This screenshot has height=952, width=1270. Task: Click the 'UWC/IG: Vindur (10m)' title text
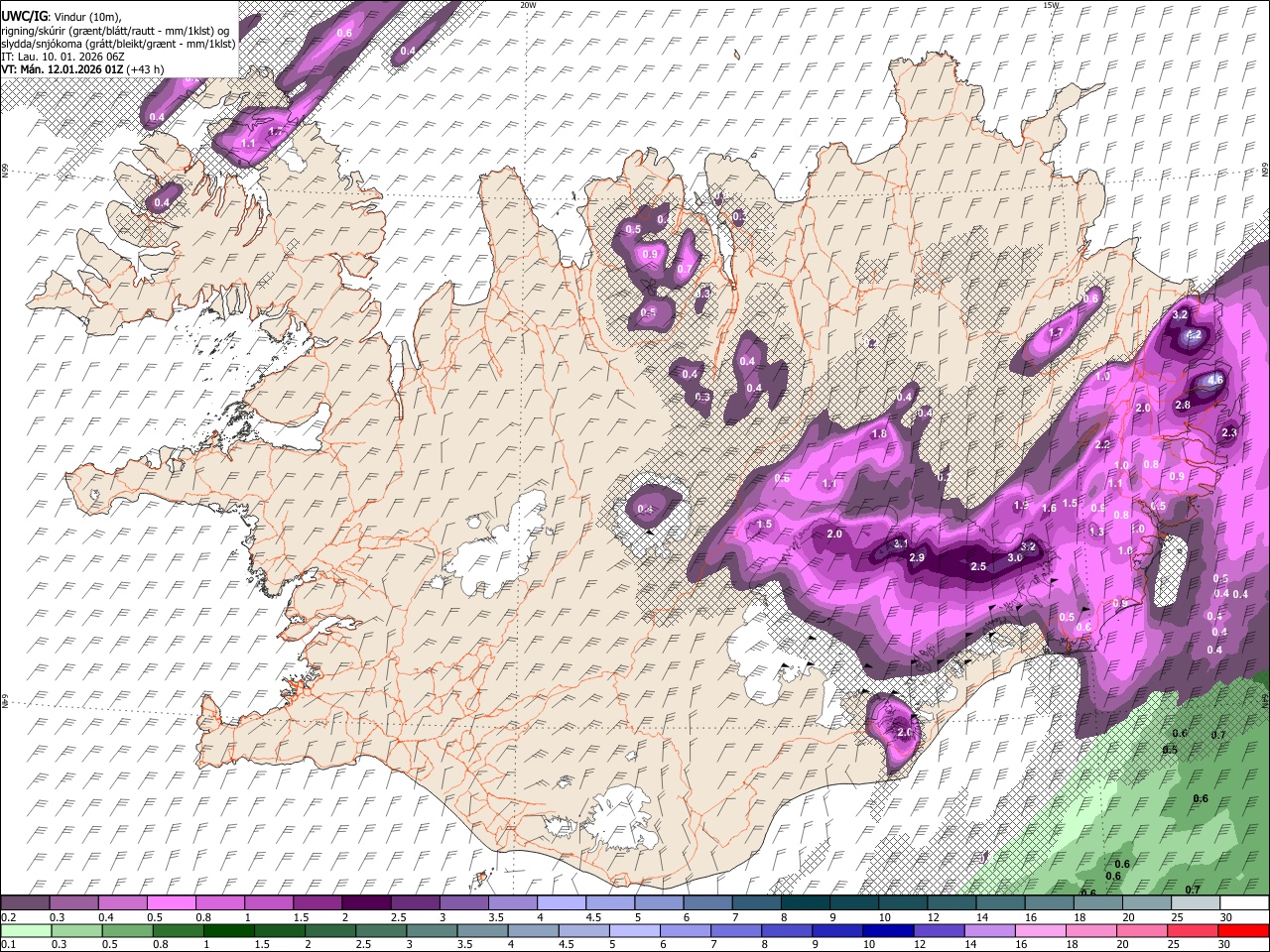coord(61,17)
